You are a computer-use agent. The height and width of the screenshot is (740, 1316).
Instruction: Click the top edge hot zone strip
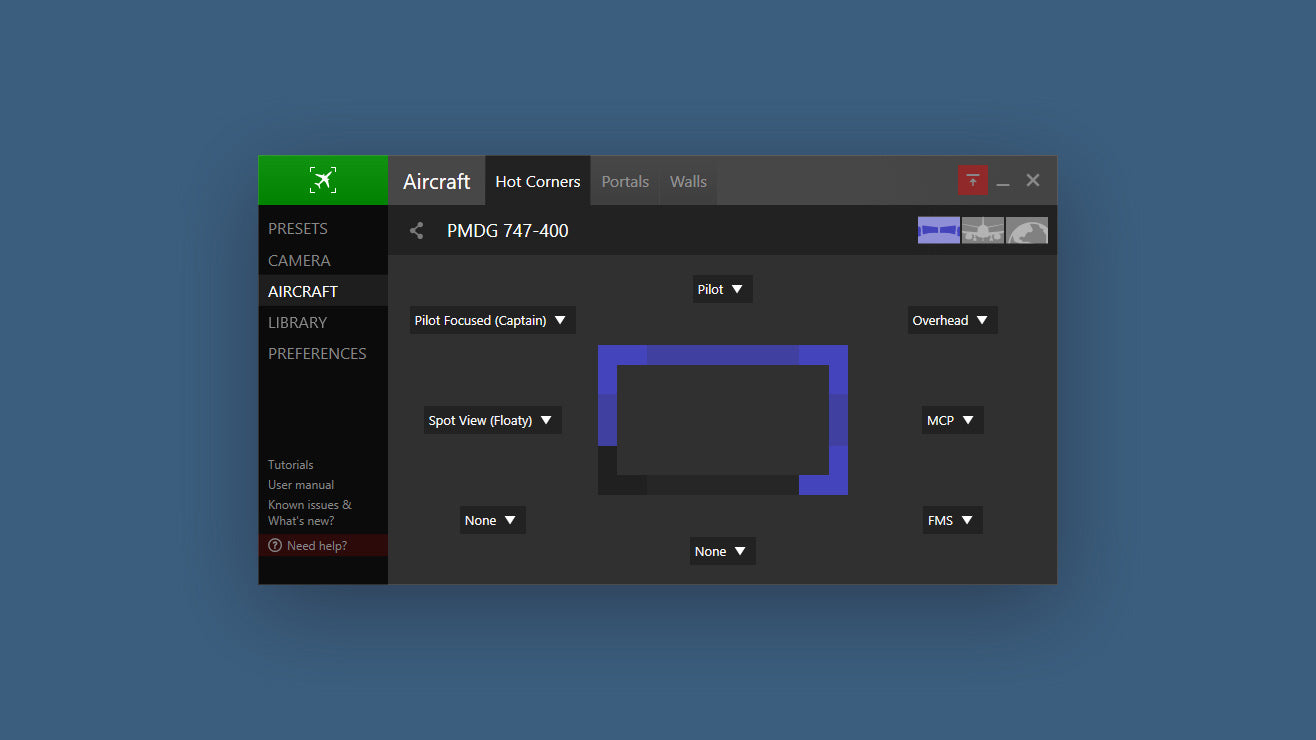[722, 355]
